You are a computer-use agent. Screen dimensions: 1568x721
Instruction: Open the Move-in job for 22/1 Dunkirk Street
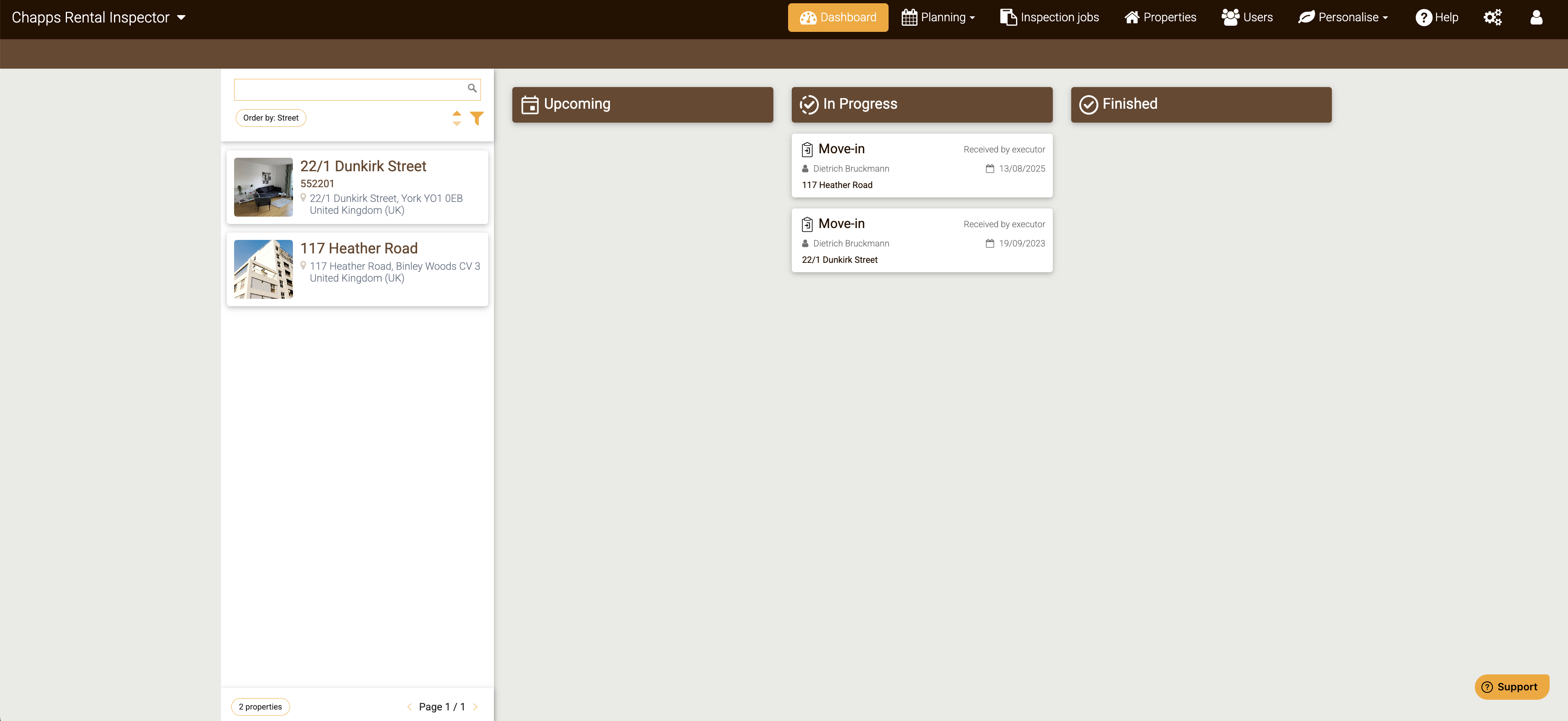pyautogui.click(x=922, y=240)
